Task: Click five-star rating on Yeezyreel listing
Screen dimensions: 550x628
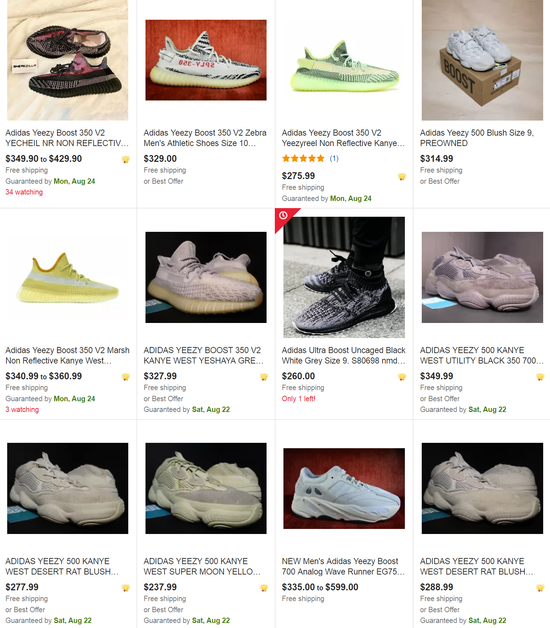Action: point(303,159)
